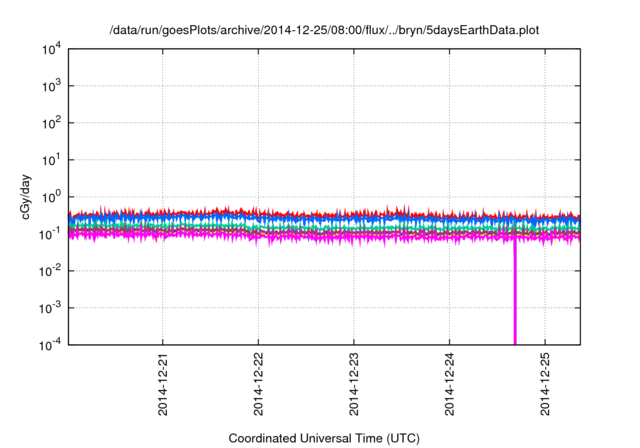Click the 10^-1 y-axis tick label
The image size is (640, 448).
click(49, 235)
